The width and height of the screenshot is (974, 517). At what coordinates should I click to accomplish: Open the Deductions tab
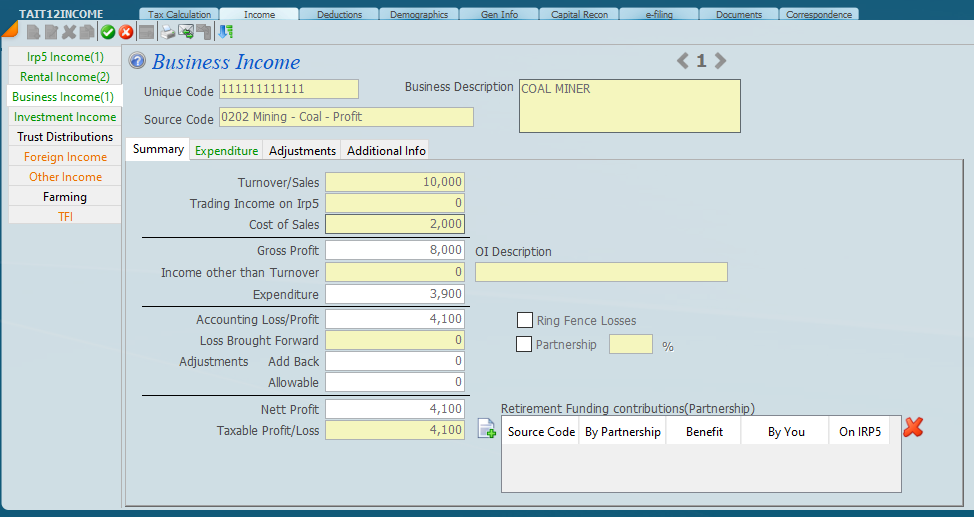(x=339, y=14)
